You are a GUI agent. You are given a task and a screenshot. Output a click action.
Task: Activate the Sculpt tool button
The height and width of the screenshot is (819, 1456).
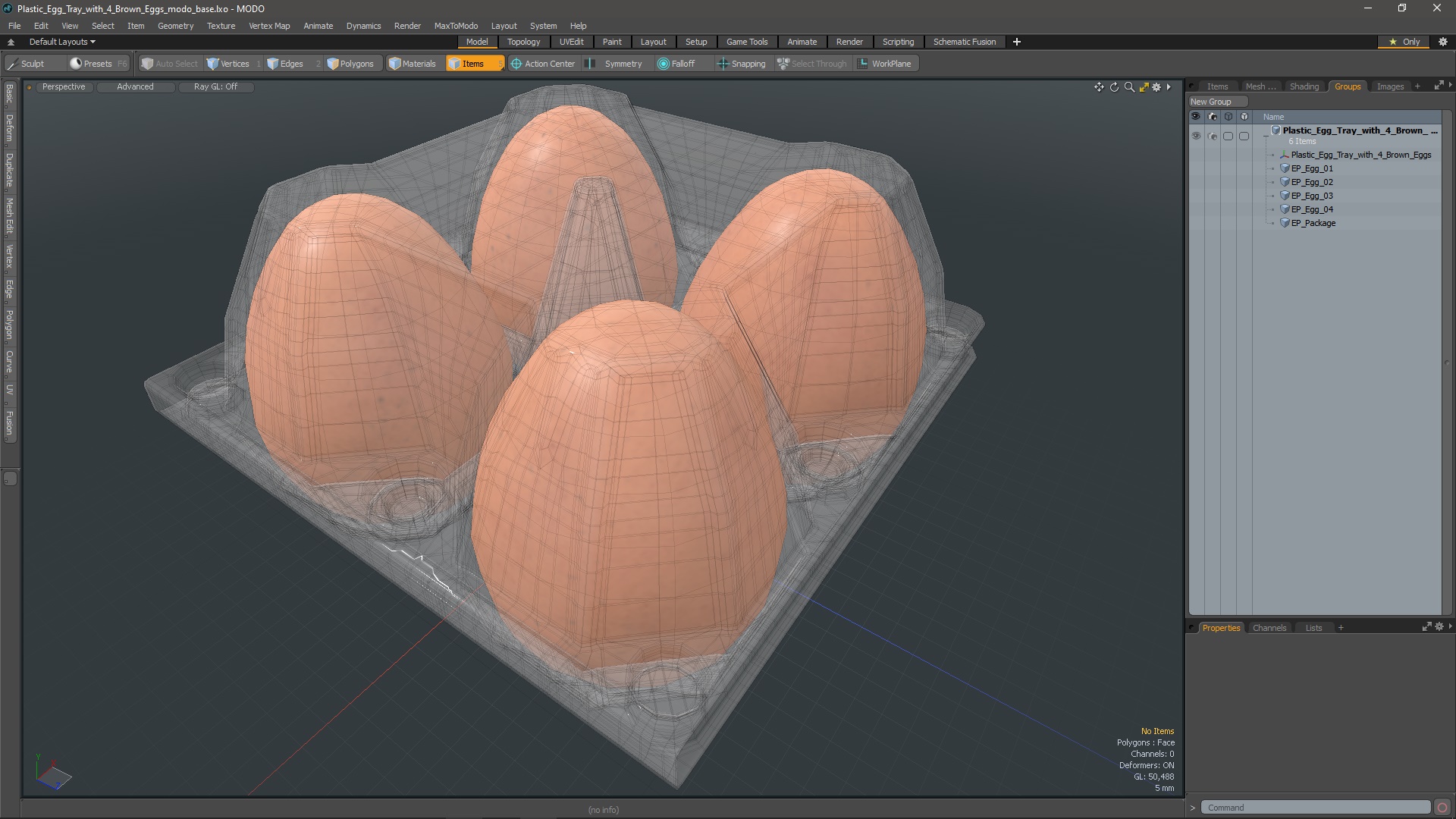(x=32, y=64)
